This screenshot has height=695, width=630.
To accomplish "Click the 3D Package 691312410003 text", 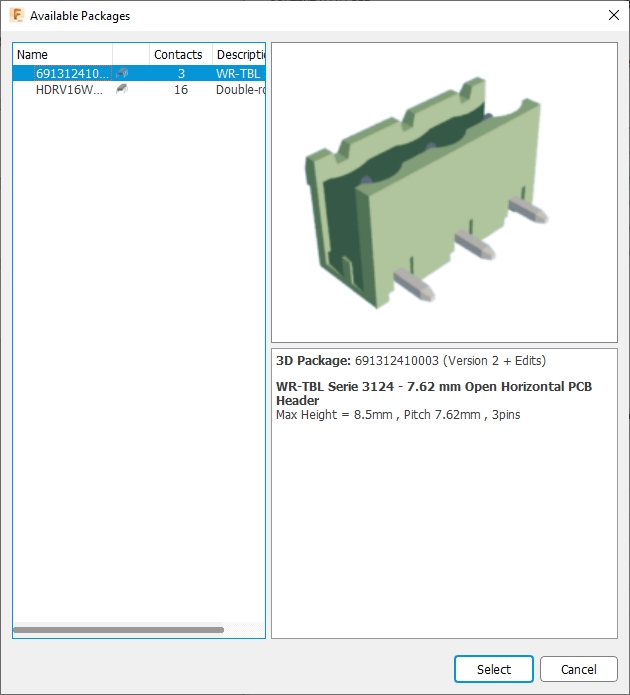I will coord(411,360).
